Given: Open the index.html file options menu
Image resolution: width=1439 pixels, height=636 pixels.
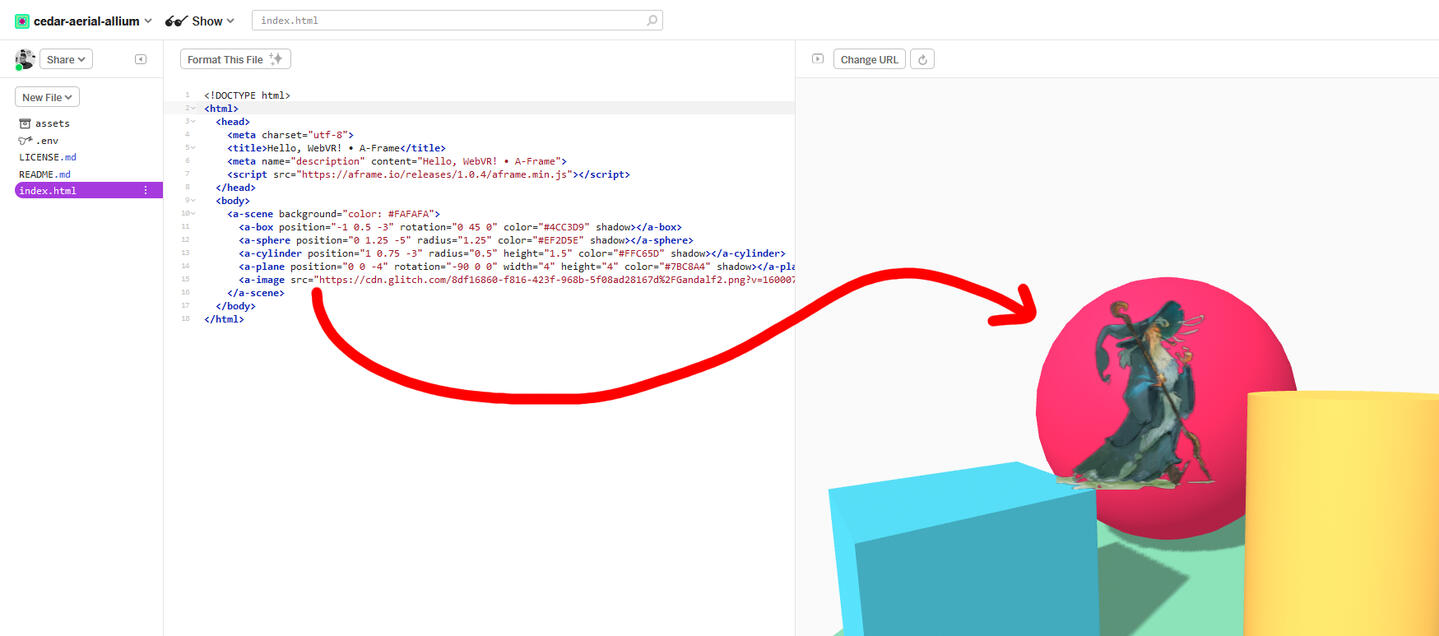Looking at the screenshot, I should pyautogui.click(x=146, y=191).
